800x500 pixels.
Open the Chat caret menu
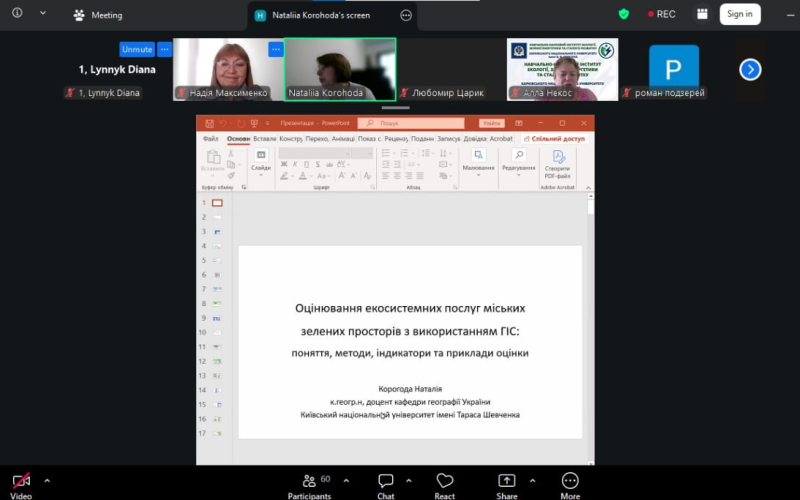tap(409, 481)
